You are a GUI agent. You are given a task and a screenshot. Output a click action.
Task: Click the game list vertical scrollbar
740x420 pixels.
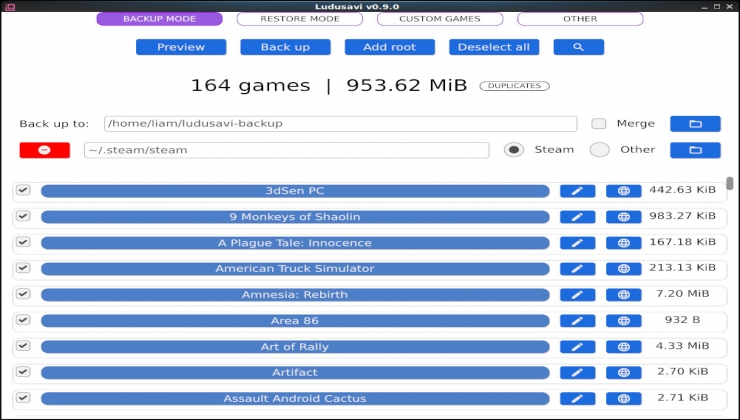pos(730,183)
